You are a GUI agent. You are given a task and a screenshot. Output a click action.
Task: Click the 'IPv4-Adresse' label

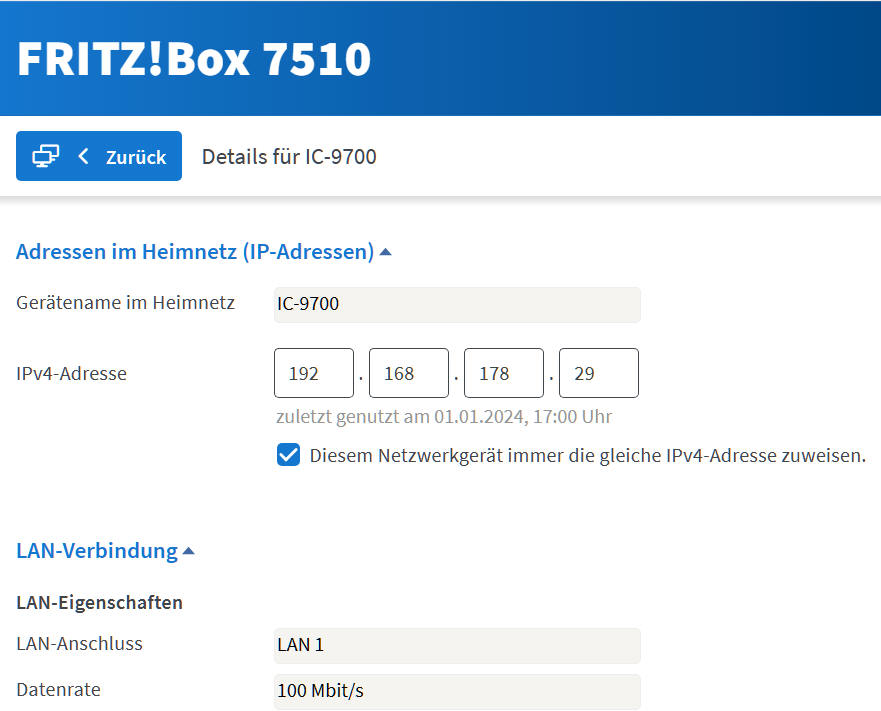point(71,373)
